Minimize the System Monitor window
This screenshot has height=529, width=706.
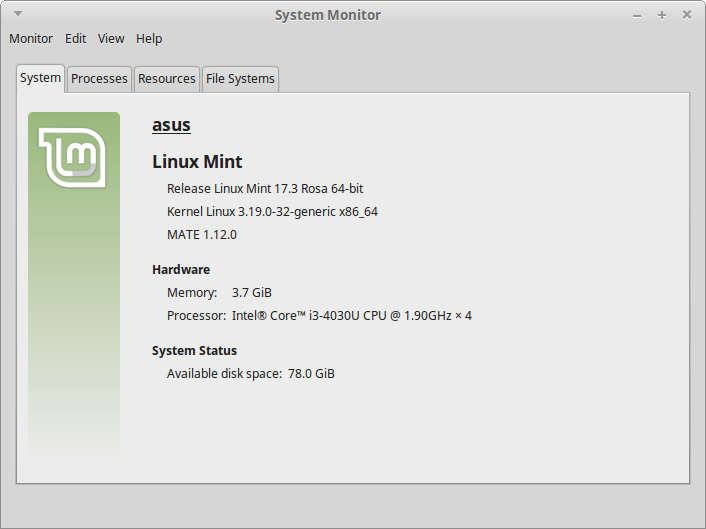[x=637, y=16]
